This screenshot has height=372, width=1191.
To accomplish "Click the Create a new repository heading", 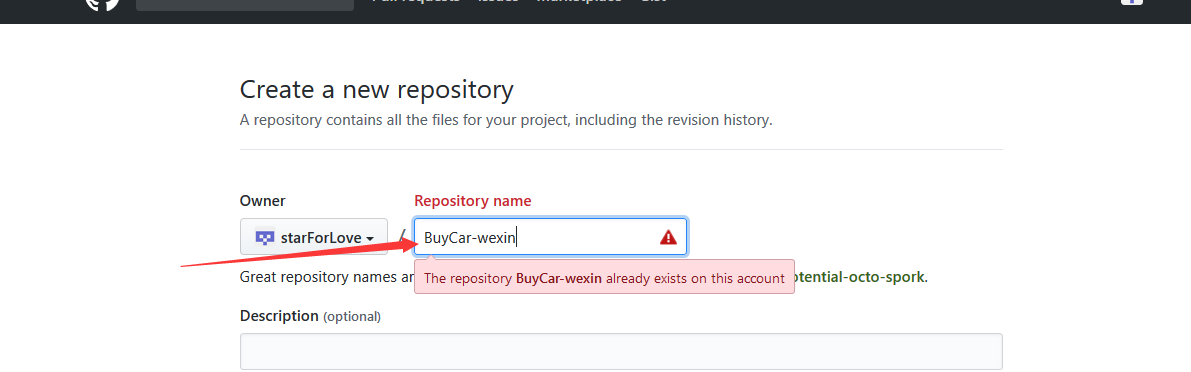I will pyautogui.click(x=377, y=90).
